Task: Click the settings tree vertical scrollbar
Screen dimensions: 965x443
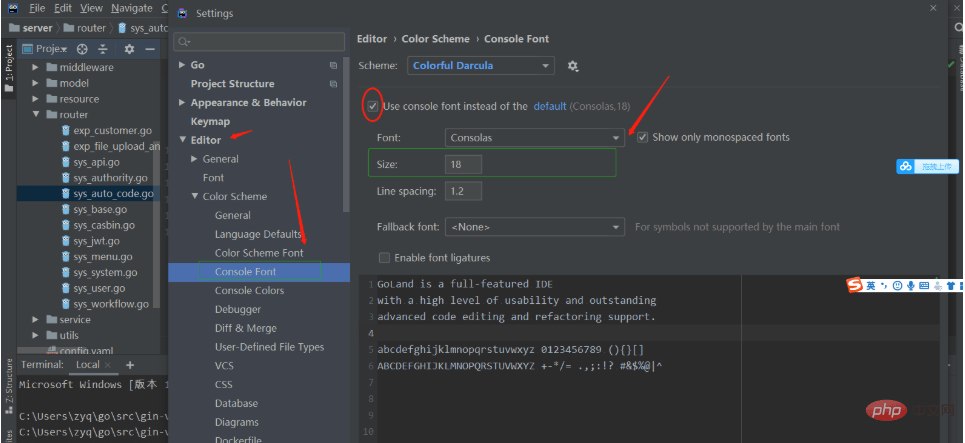Action: (x=347, y=135)
